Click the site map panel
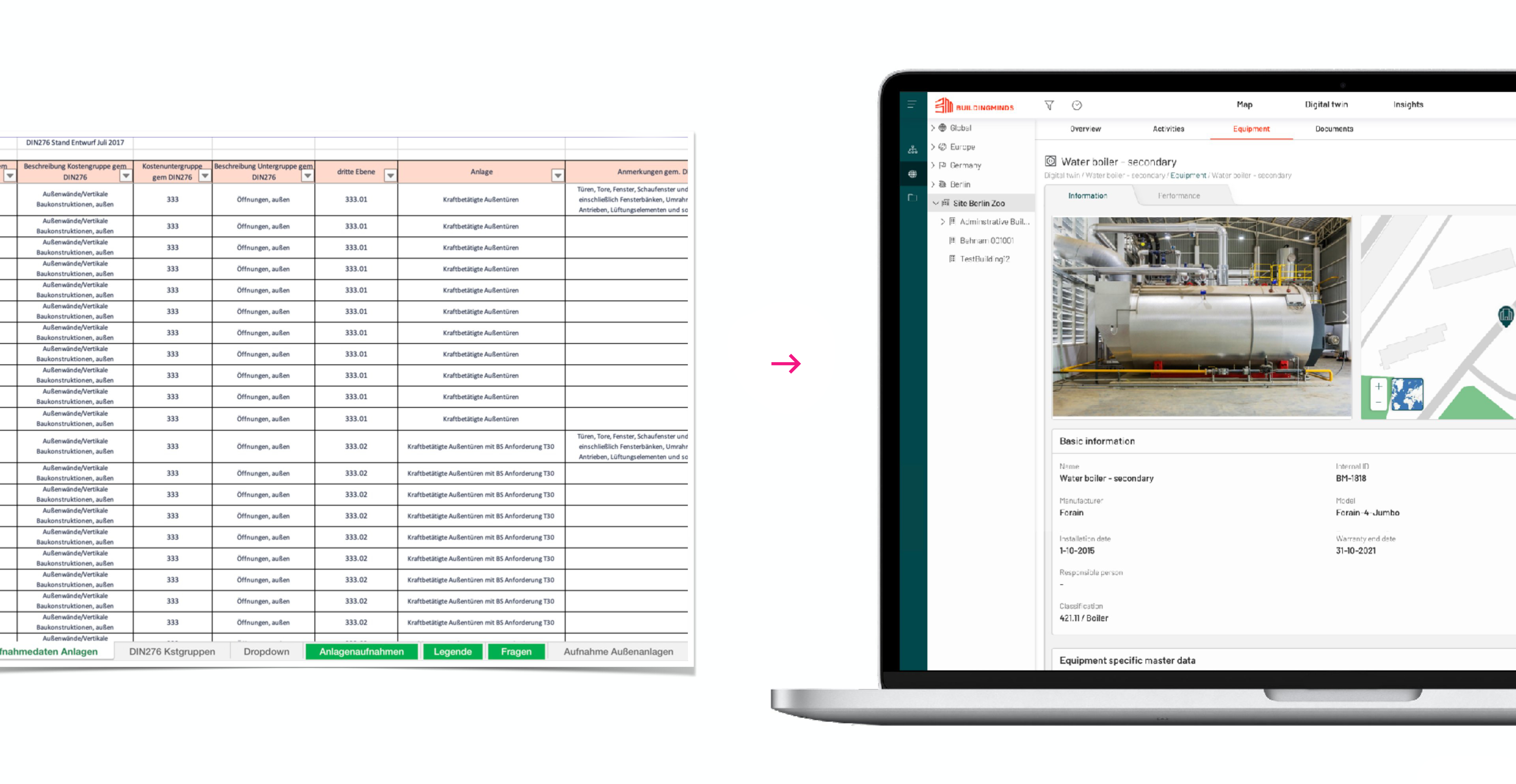This screenshot has width=1516, height=784. pyautogui.click(x=1438, y=316)
